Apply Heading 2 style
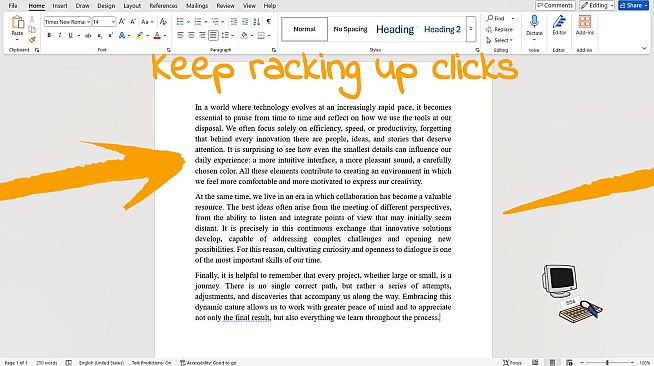Viewport: 654px width, 366px height. click(442, 29)
